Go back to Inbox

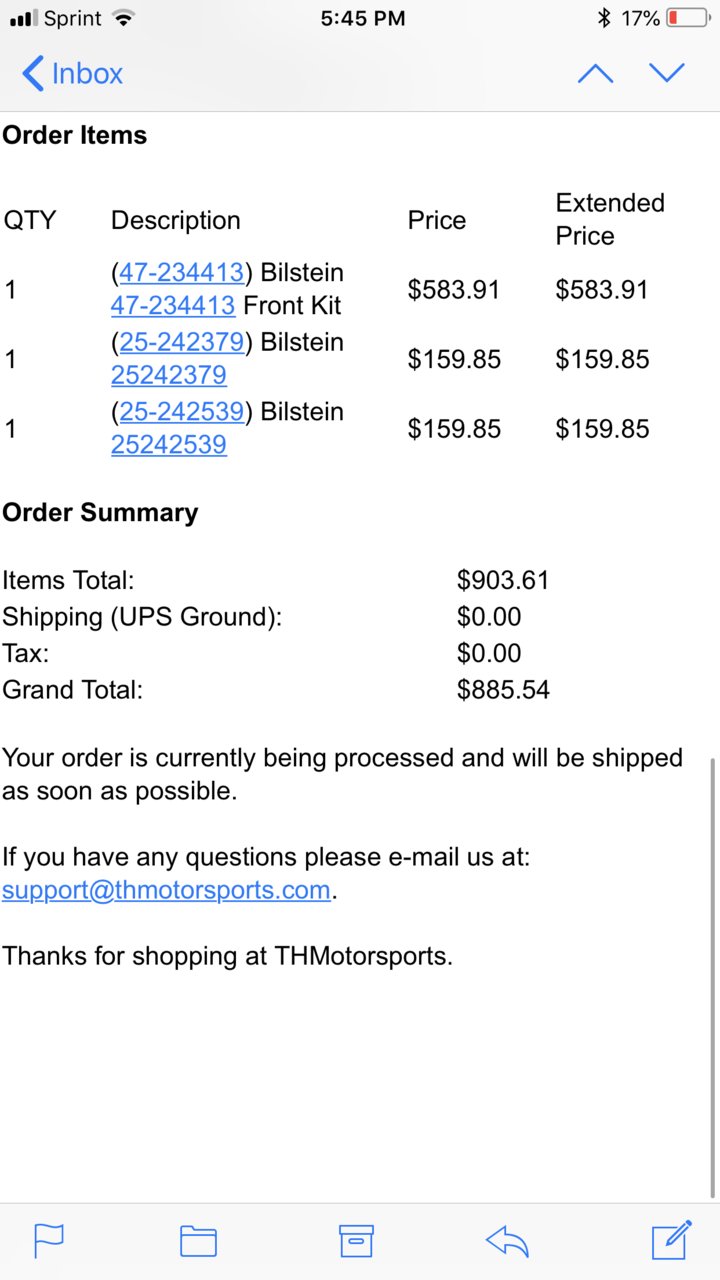(x=72, y=74)
